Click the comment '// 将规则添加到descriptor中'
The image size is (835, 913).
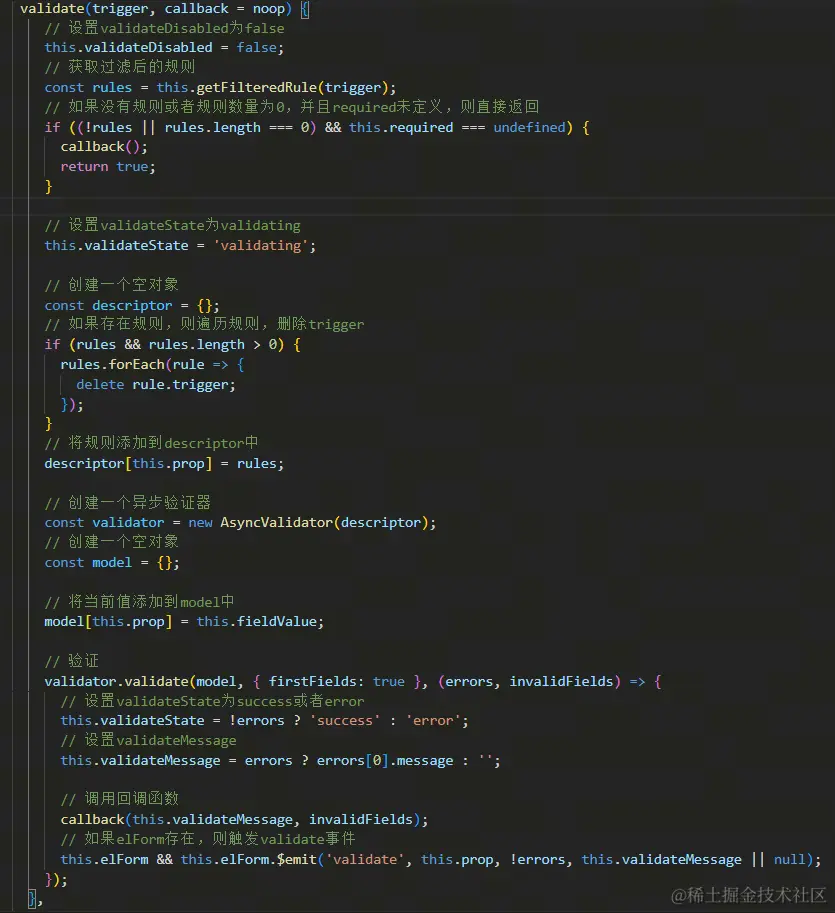(x=151, y=443)
